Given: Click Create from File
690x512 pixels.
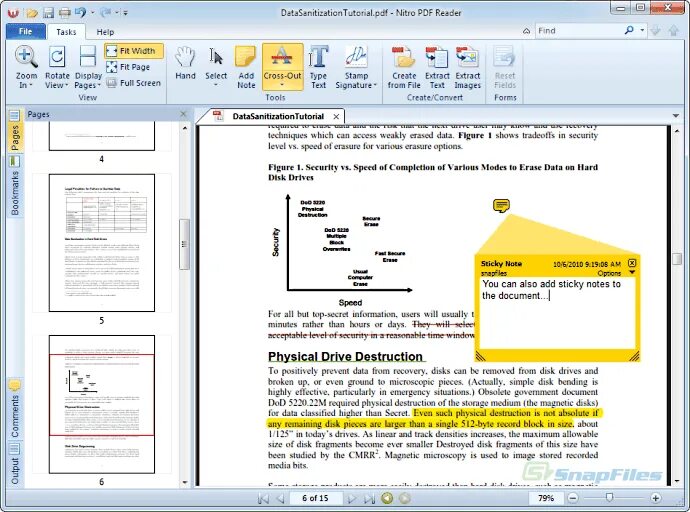Looking at the screenshot, I should click(404, 67).
